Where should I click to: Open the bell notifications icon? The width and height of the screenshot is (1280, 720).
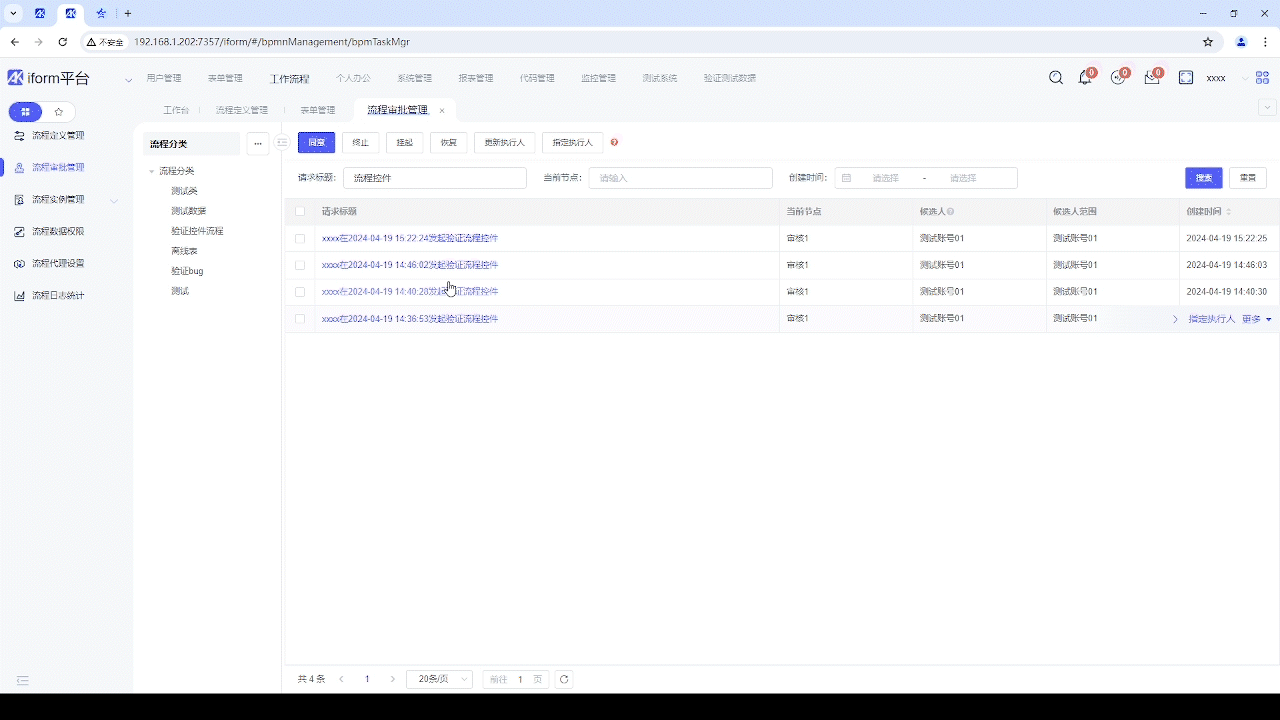pos(1085,78)
